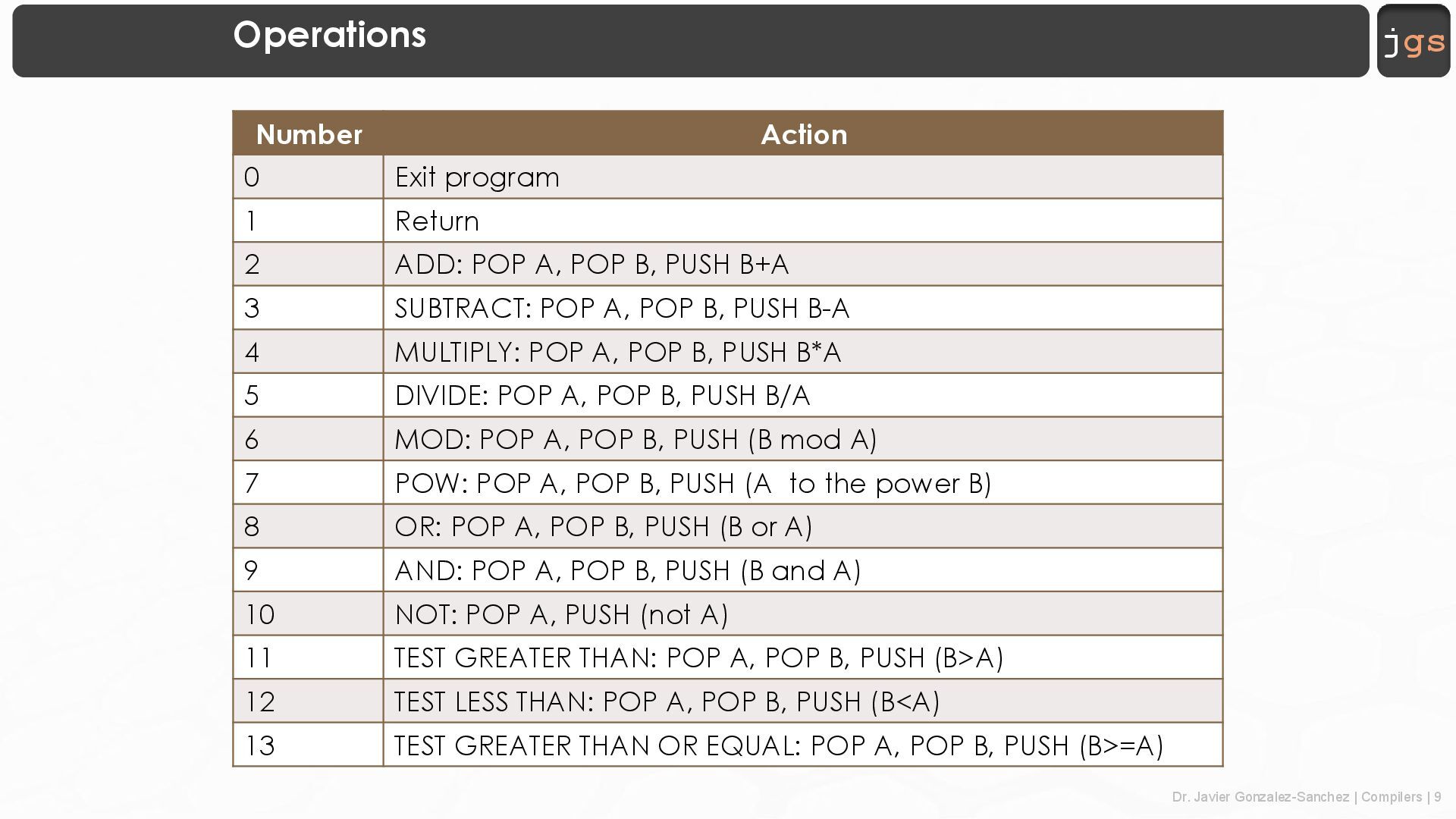The width and height of the screenshot is (1456, 819).
Task: Click the Return action cell
Action: pyautogui.click(x=437, y=221)
